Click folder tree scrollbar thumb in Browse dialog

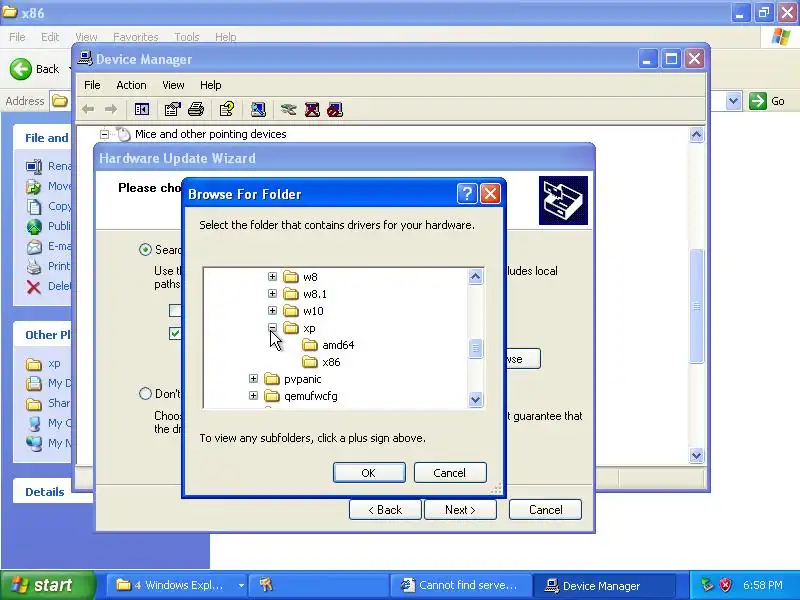(475, 348)
